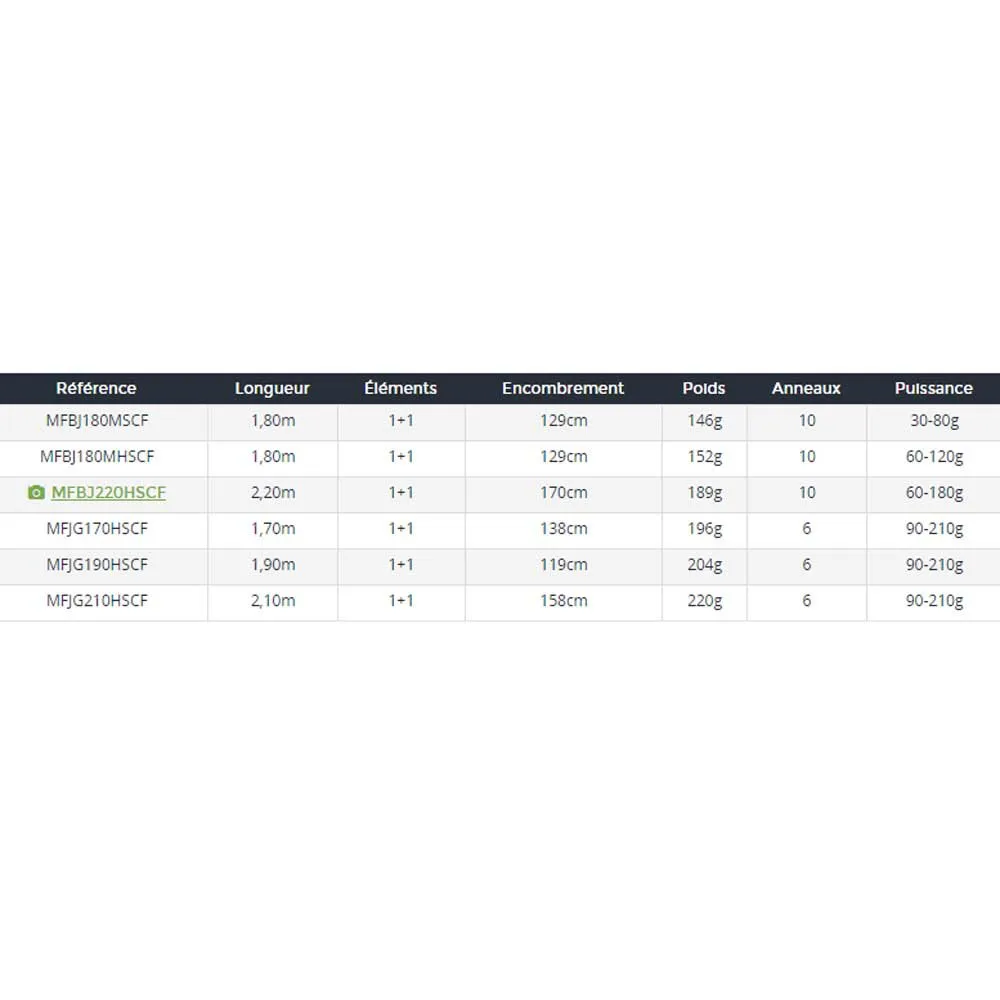Click the MFJG170HSCF reference cell
This screenshot has width=1000, height=1000.
[97, 529]
